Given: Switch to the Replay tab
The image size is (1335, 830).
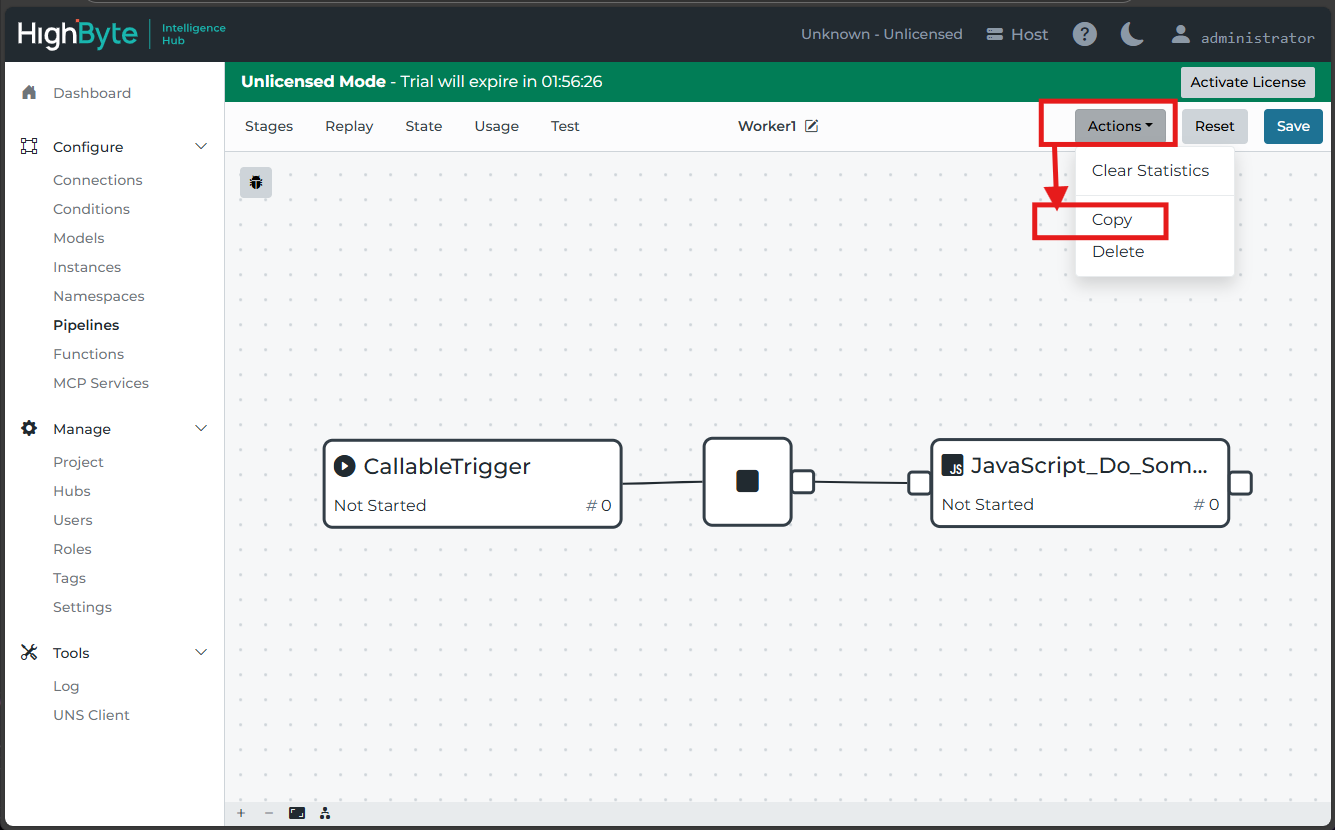Looking at the screenshot, I should pyautogui.click(x=349, y=126).
